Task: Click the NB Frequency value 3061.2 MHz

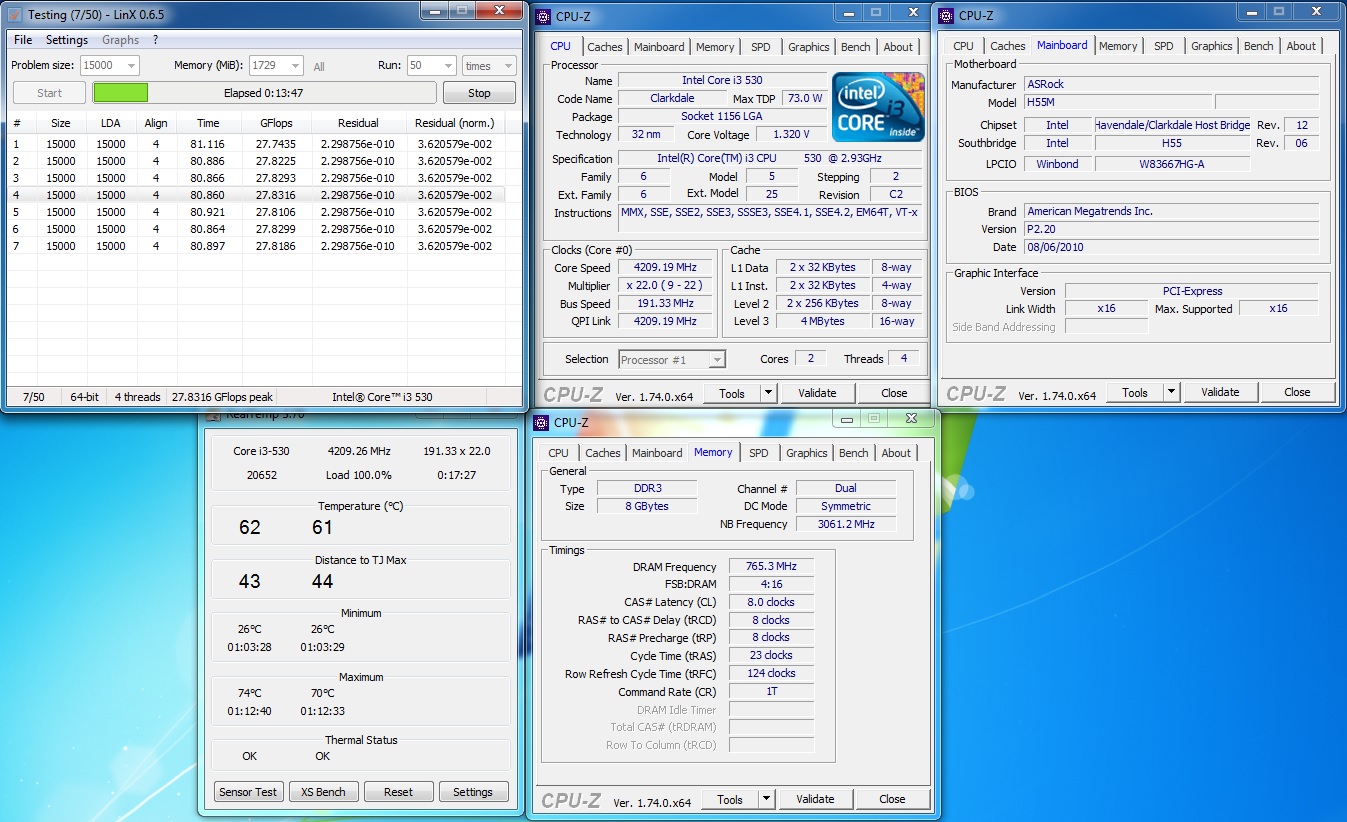Action: [847, 524]
